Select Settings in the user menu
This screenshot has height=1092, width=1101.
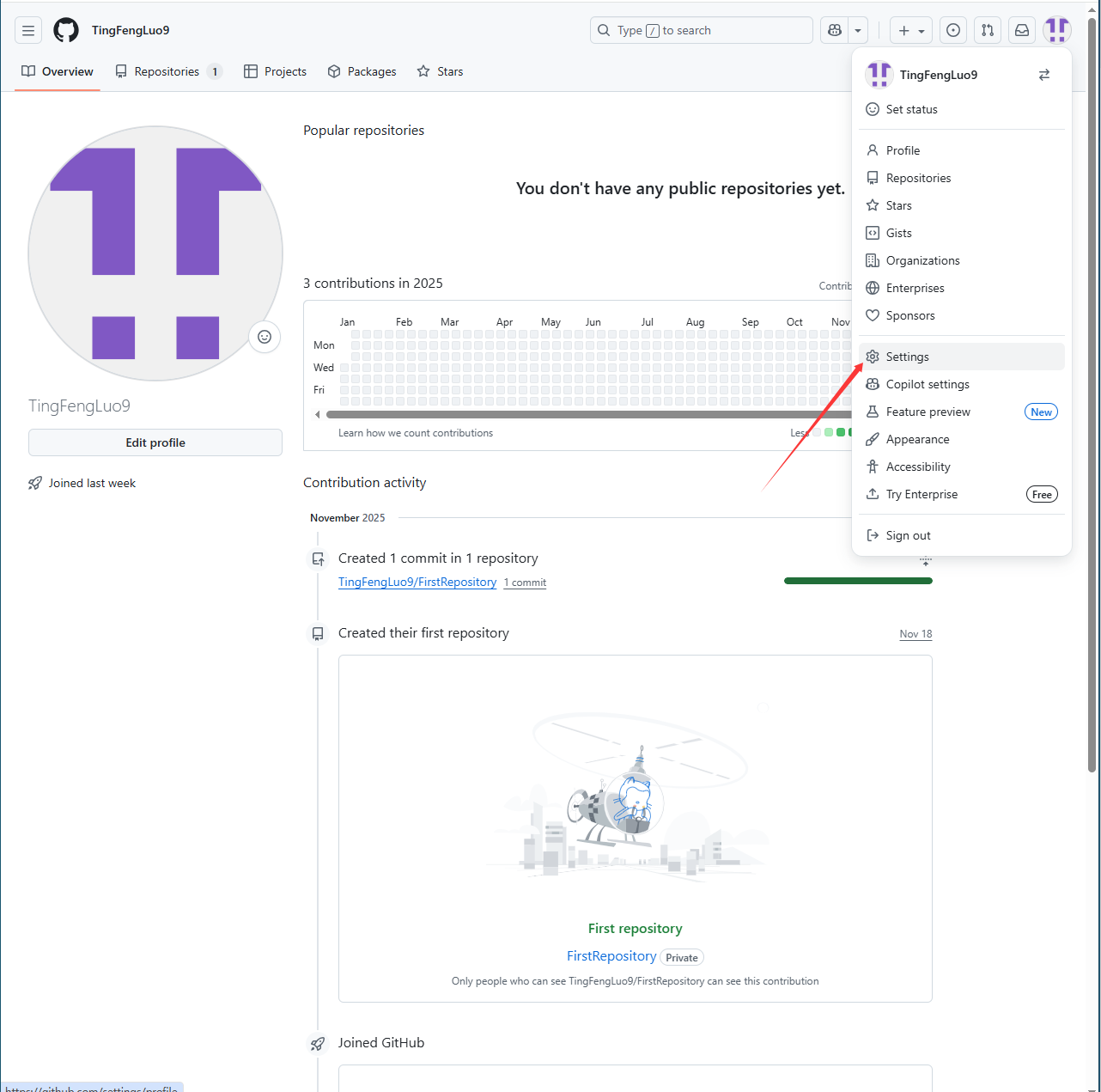click(x=907, y=357)
